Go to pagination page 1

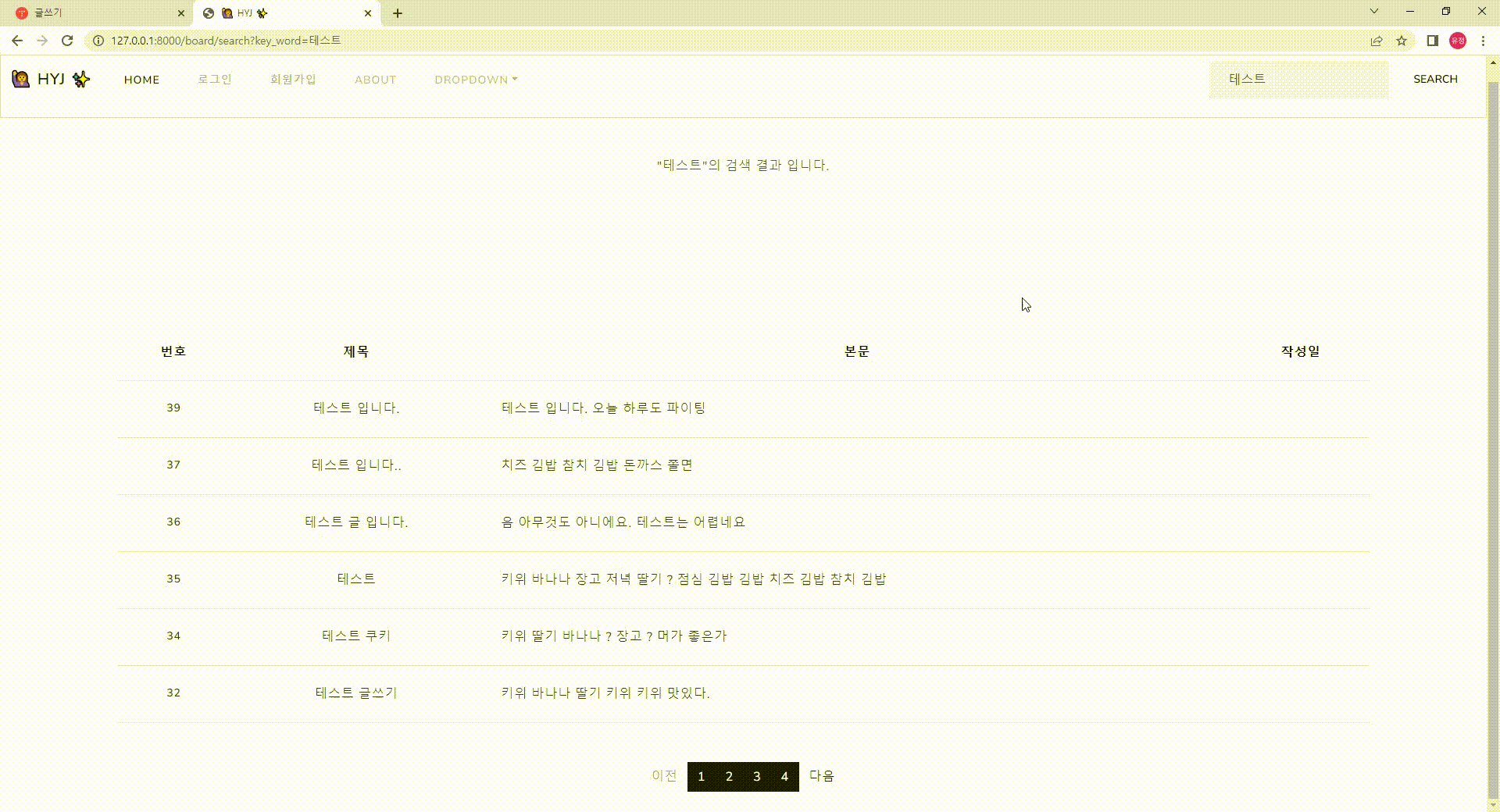pos(702,777)
